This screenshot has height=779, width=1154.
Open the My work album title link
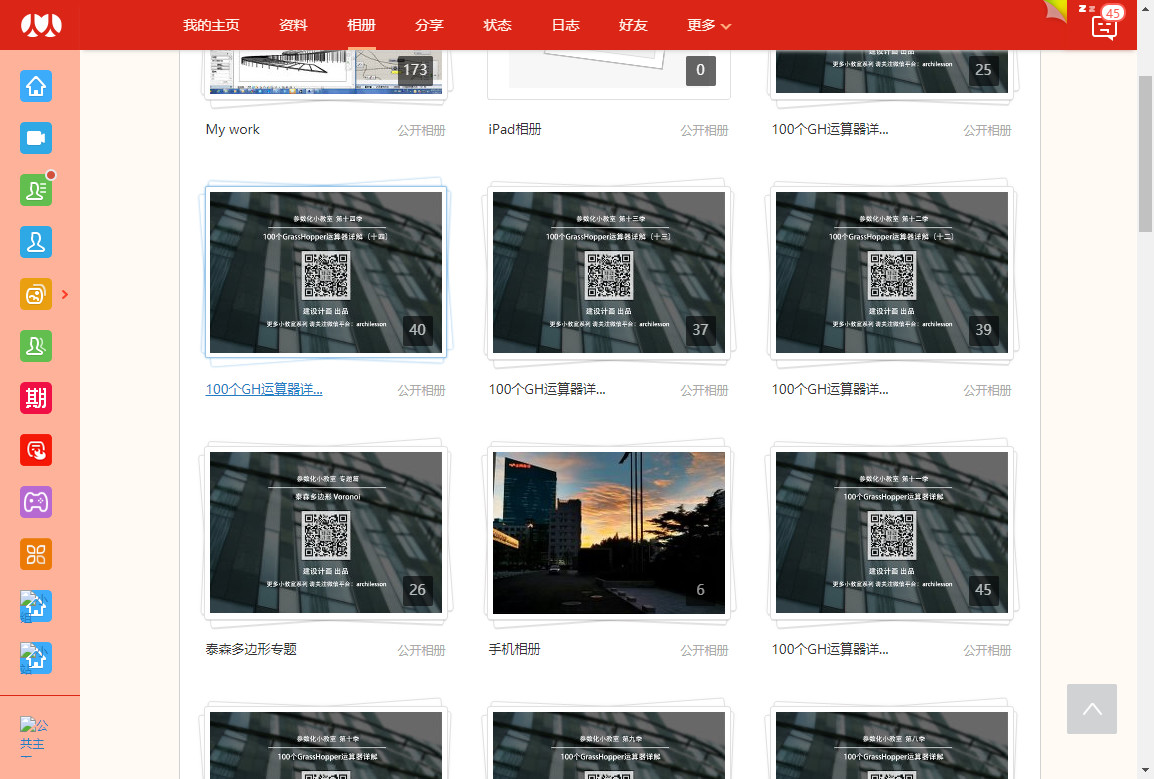[x=233, y=130]
